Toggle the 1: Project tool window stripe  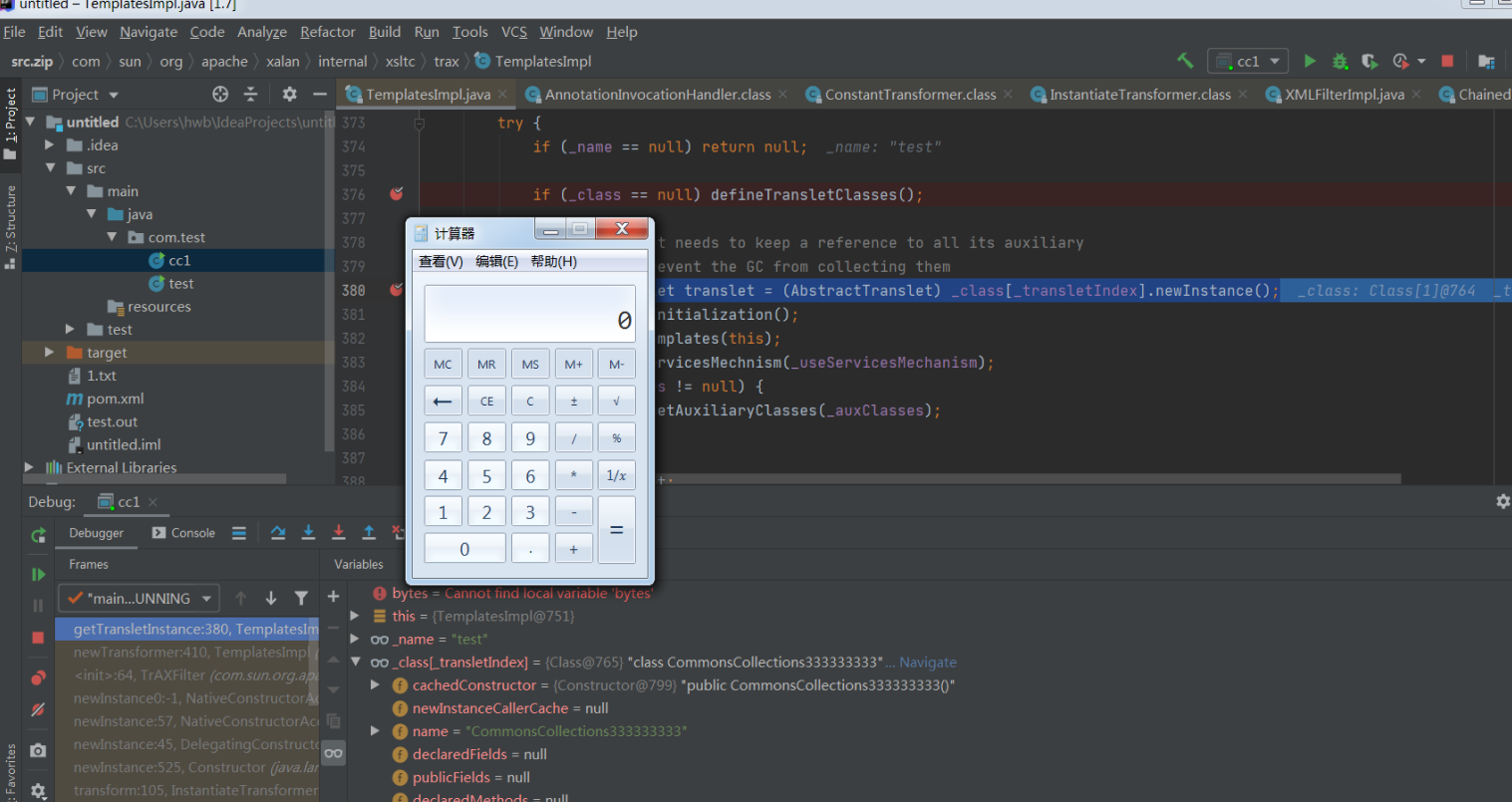click(x=10, y=124)
